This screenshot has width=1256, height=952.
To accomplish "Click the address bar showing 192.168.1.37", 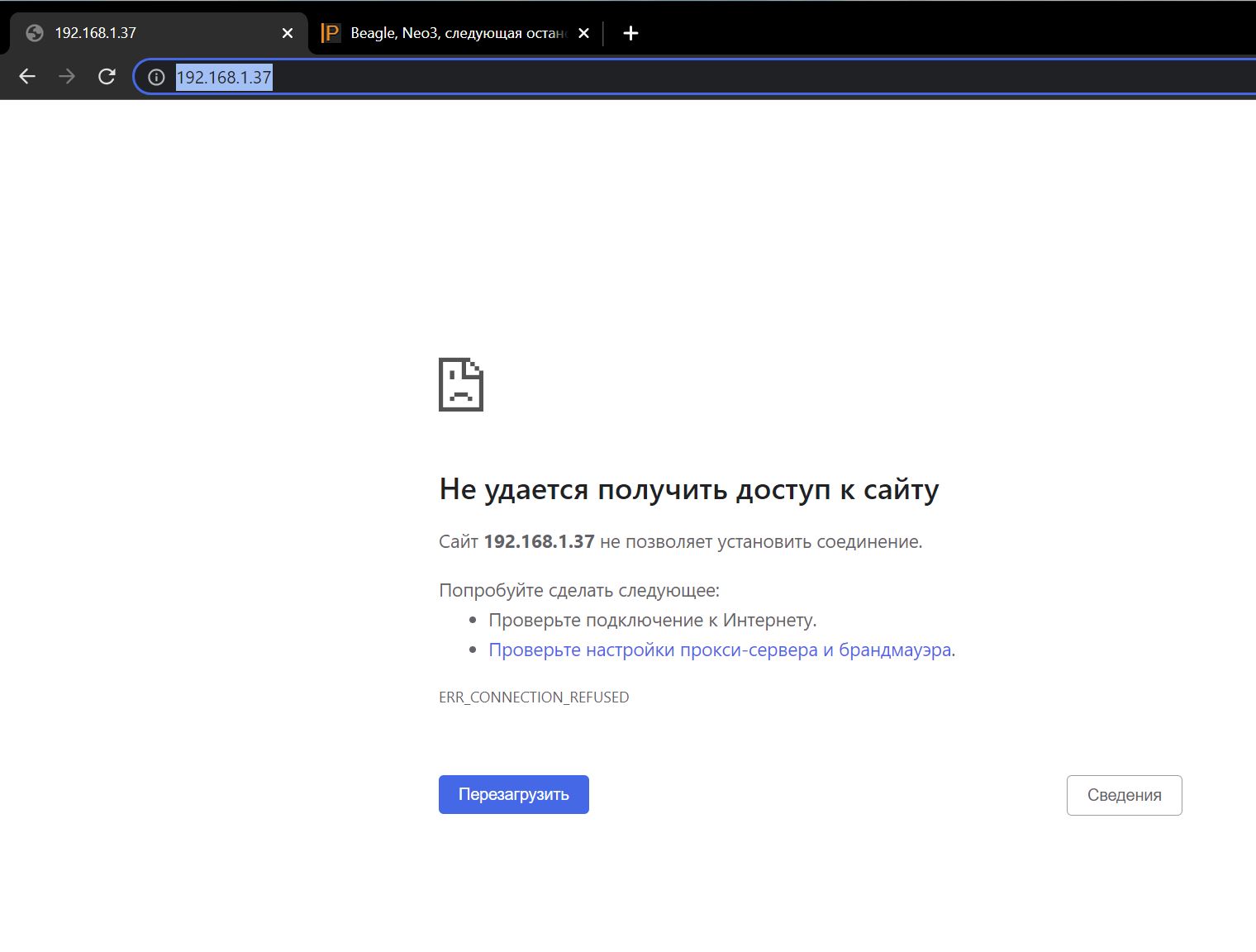I will coord(661,78).
